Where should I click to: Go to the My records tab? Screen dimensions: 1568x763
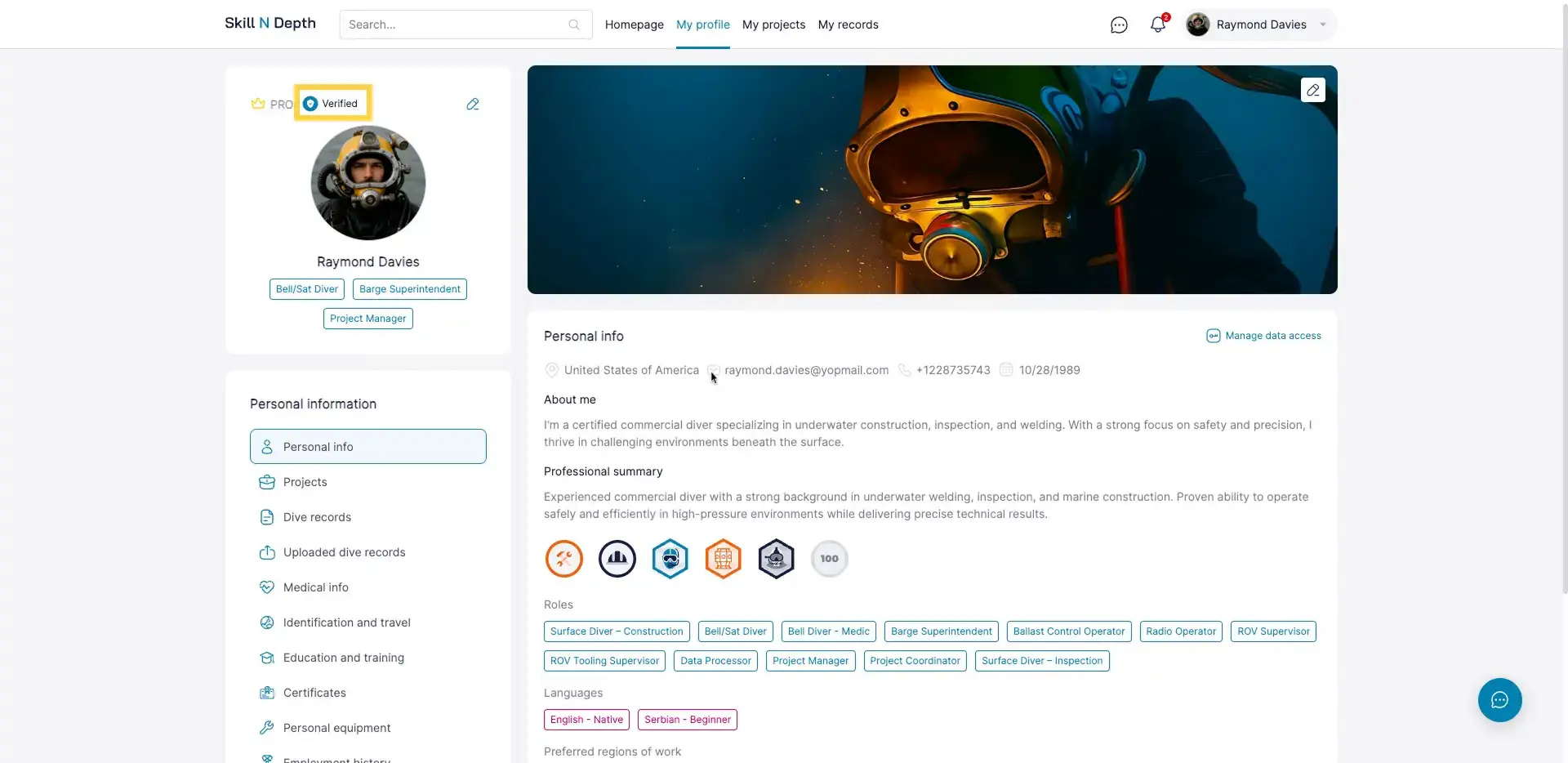[x=848, y=25]
